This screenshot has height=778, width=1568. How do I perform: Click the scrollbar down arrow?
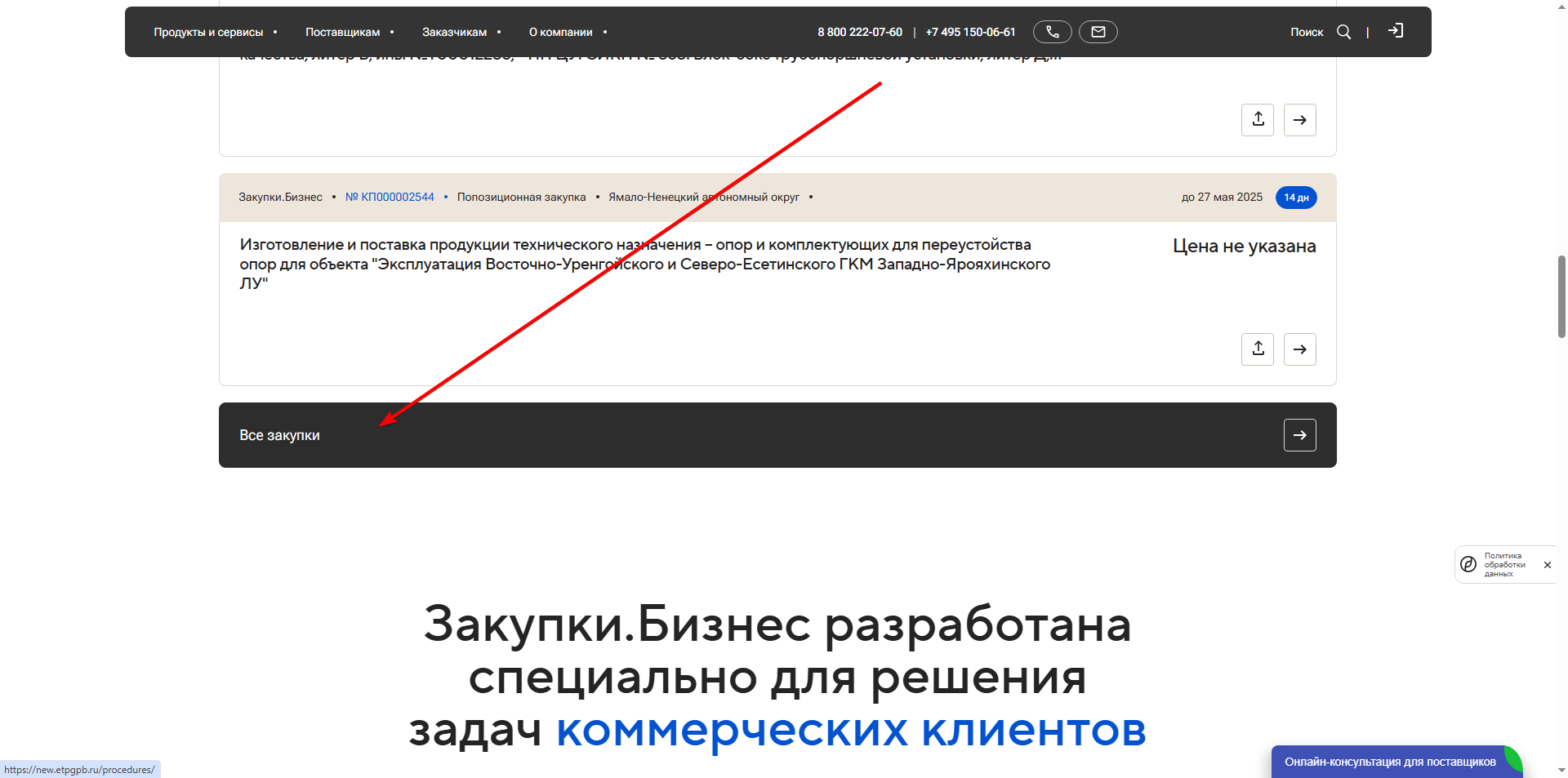pos(1561,770)
